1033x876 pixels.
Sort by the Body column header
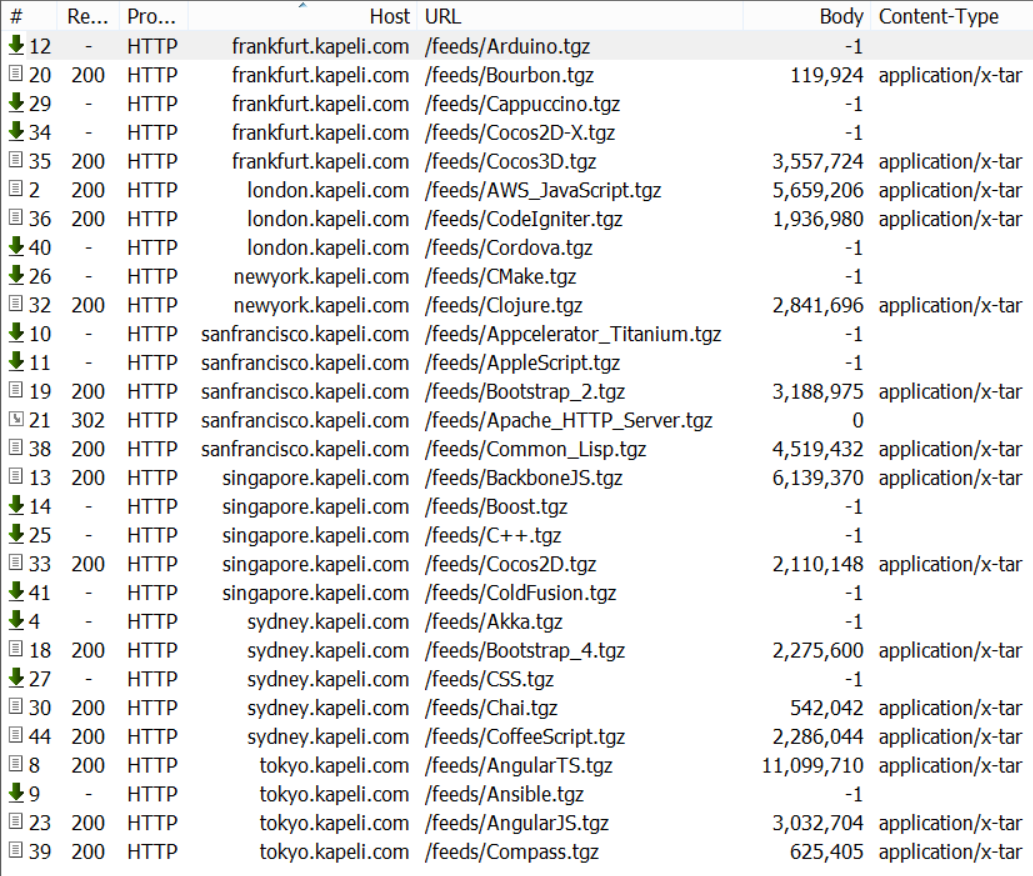(807, 16)
